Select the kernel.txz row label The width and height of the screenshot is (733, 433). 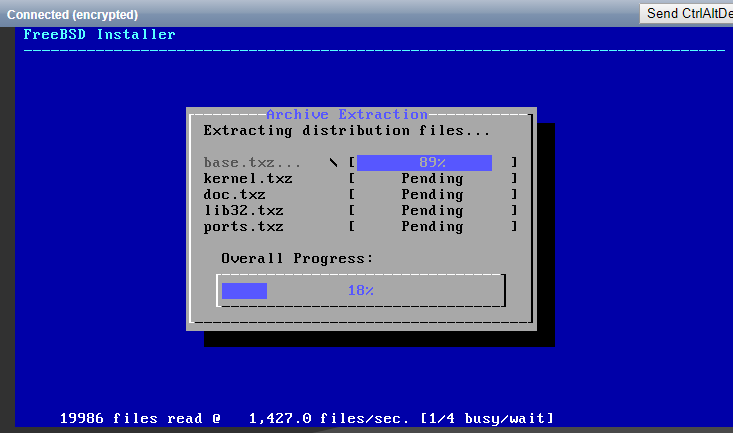(x=248, y=178)
